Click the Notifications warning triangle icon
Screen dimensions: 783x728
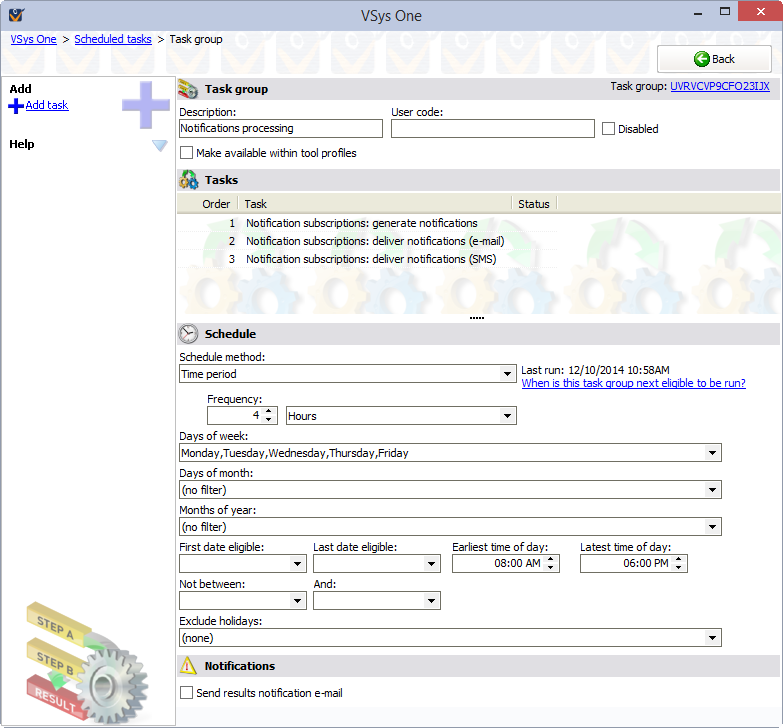click(188, 666)
